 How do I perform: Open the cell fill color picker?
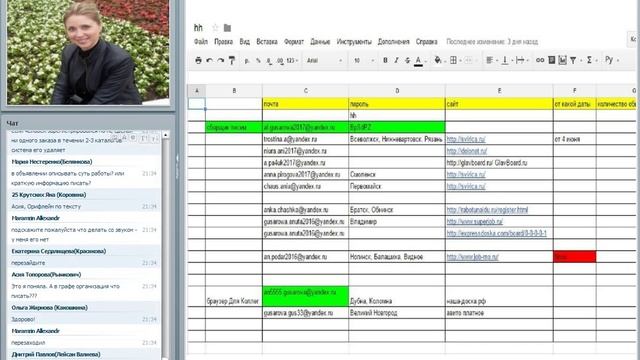[438, 60]
